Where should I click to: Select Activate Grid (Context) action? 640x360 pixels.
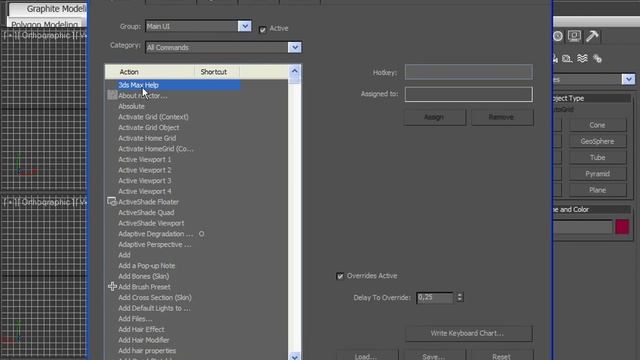click(x=153, y=117)
